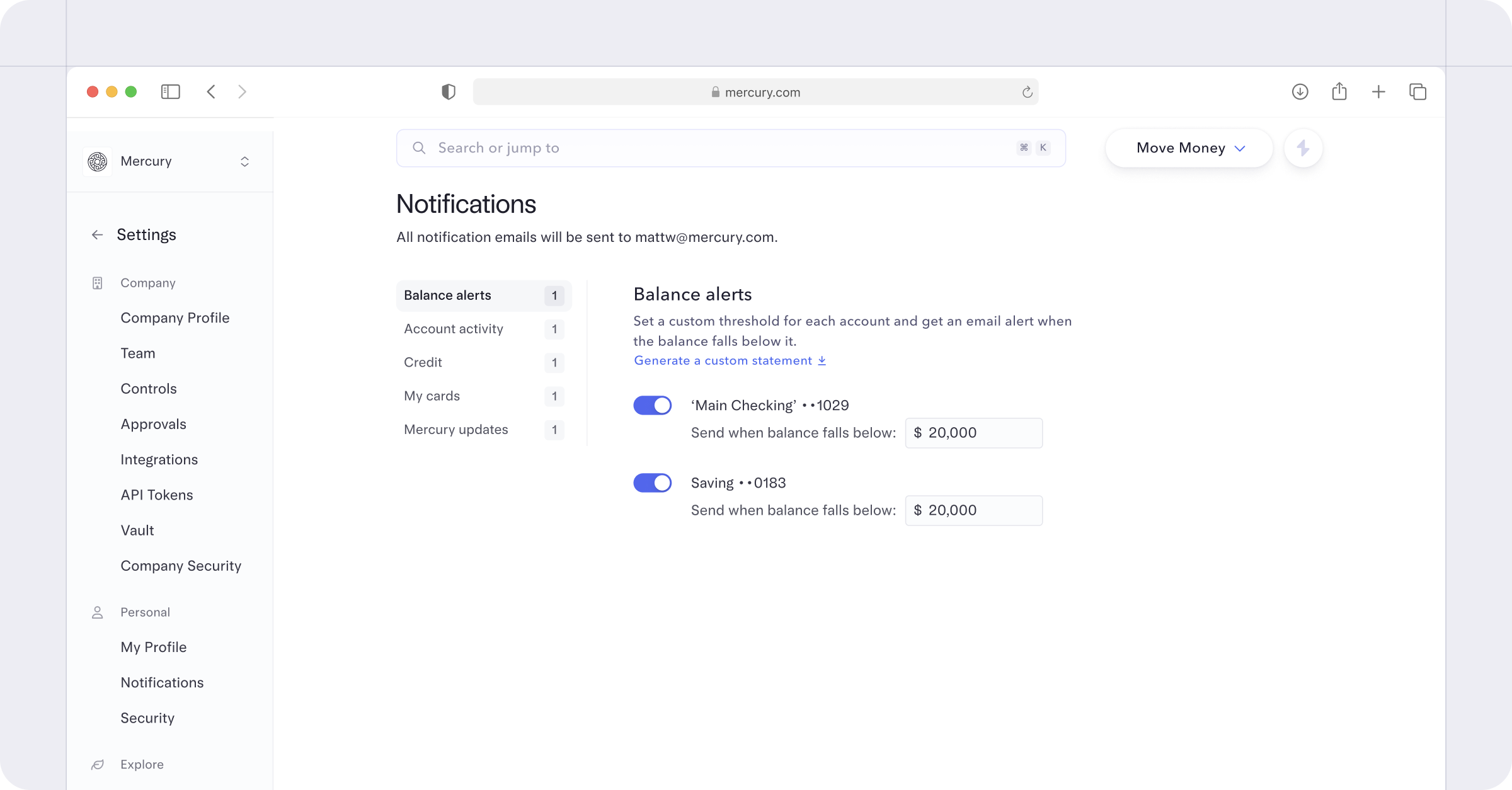The height and width of the screenshot is (790, 1512).
Task: Open the Move Money dropdown
Action: pos(1189,148)
